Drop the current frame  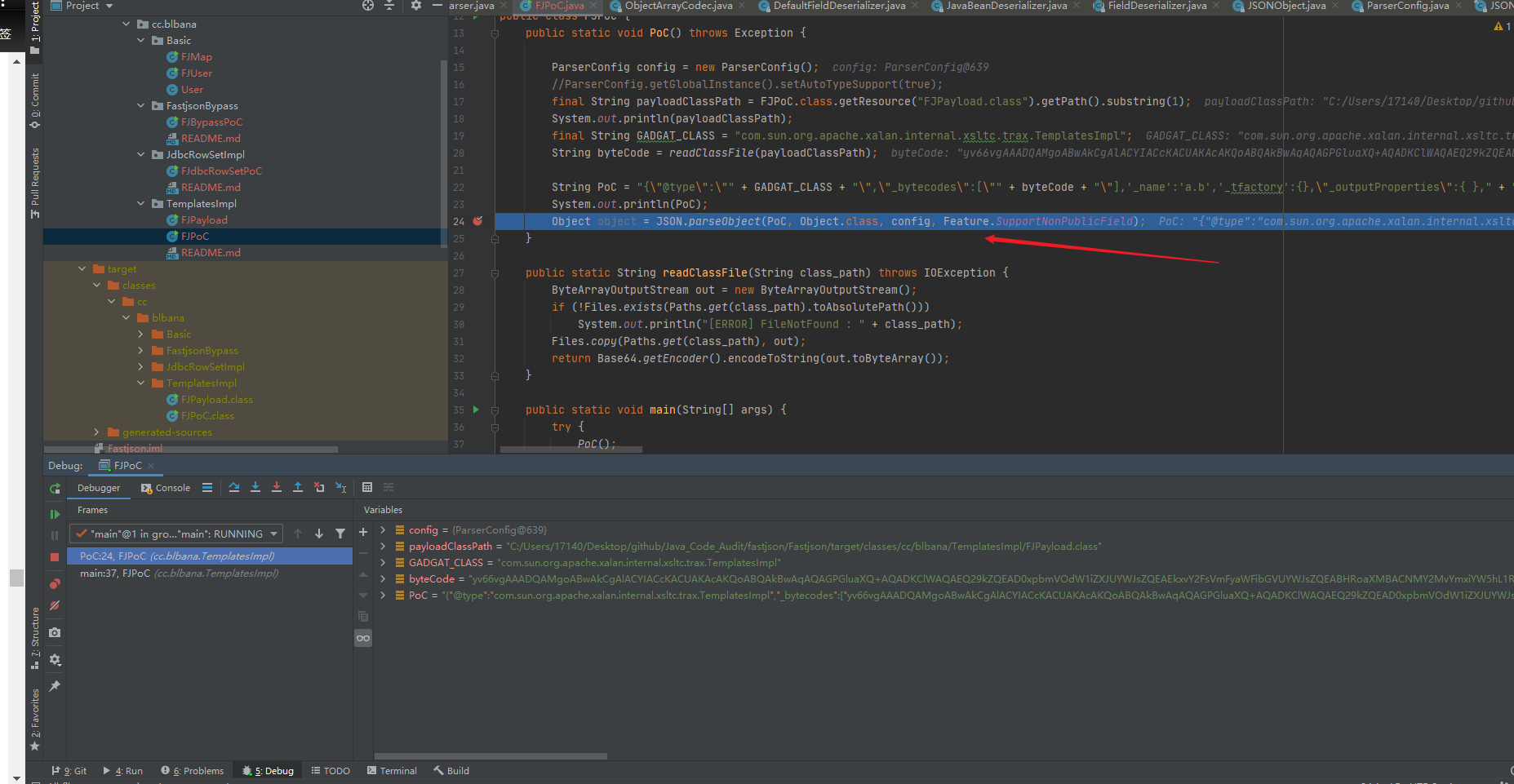(319, 488)
